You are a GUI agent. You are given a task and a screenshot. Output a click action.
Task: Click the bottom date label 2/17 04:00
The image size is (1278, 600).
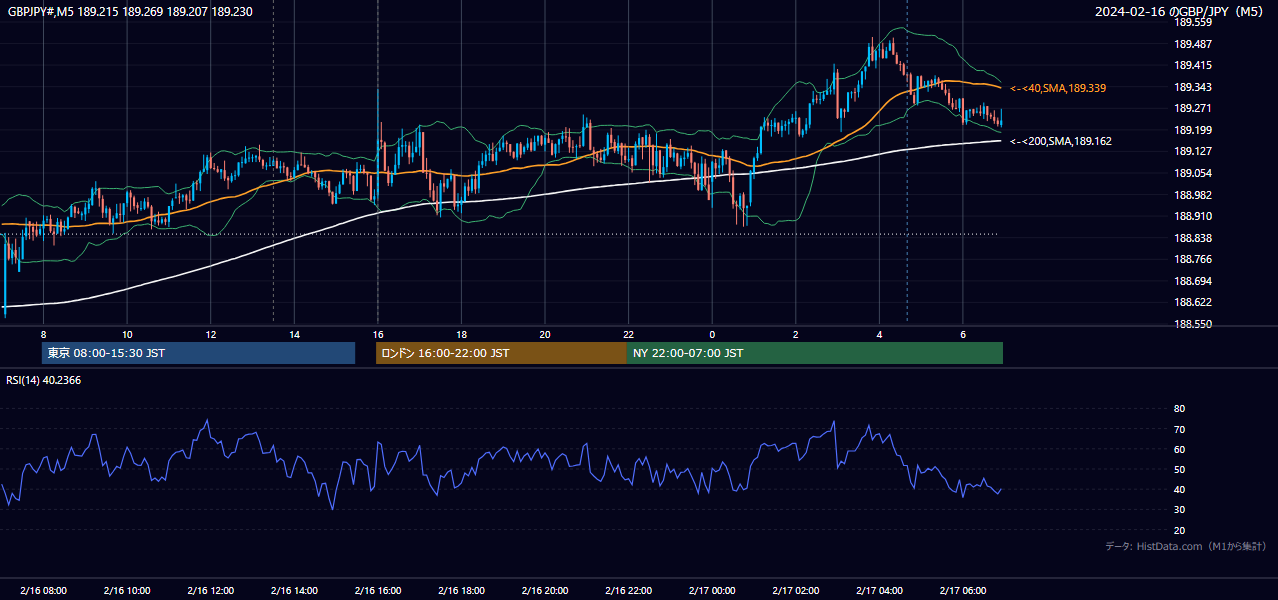click(879, 590)
